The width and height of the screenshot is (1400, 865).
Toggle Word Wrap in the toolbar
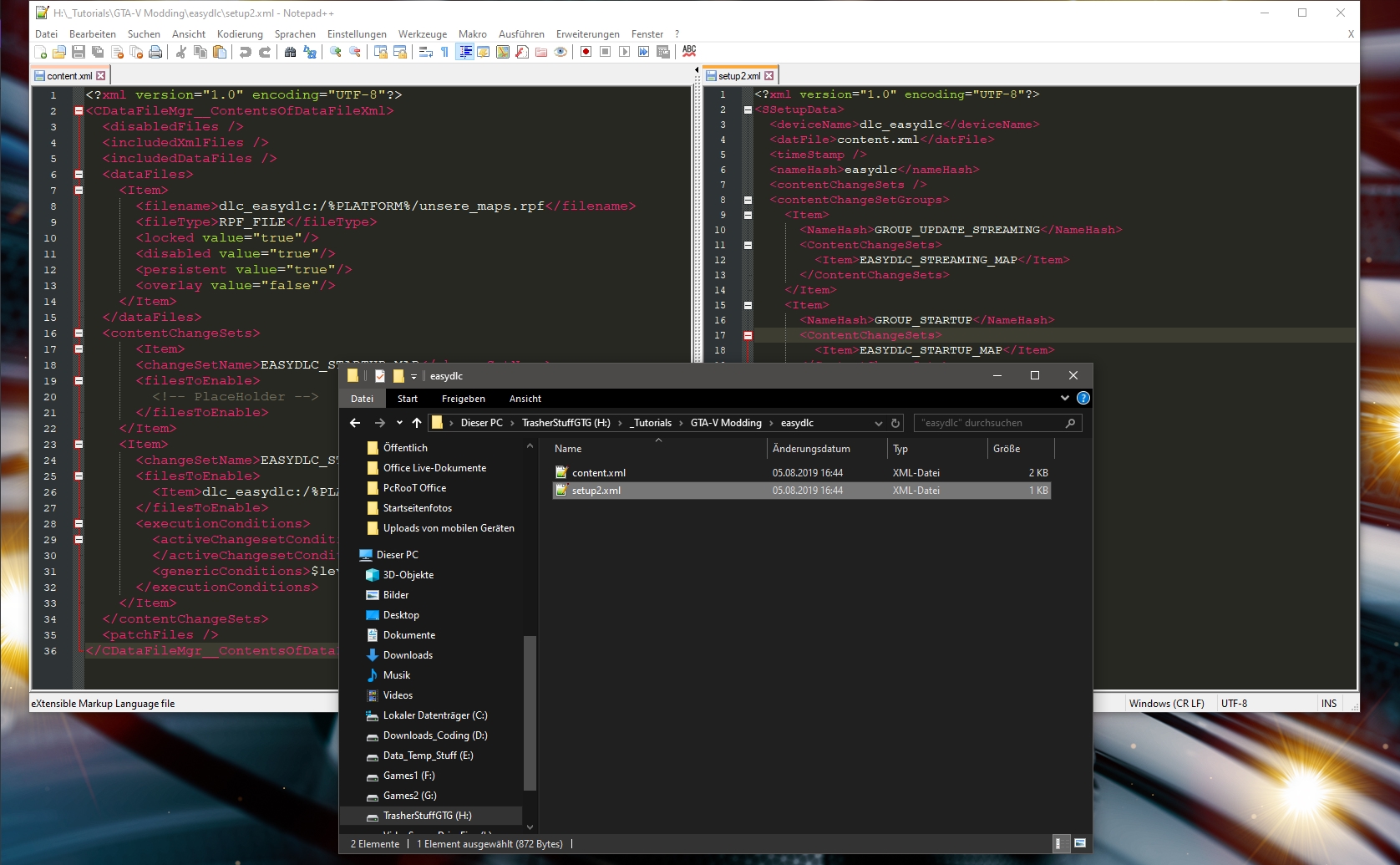coord(425,52)
